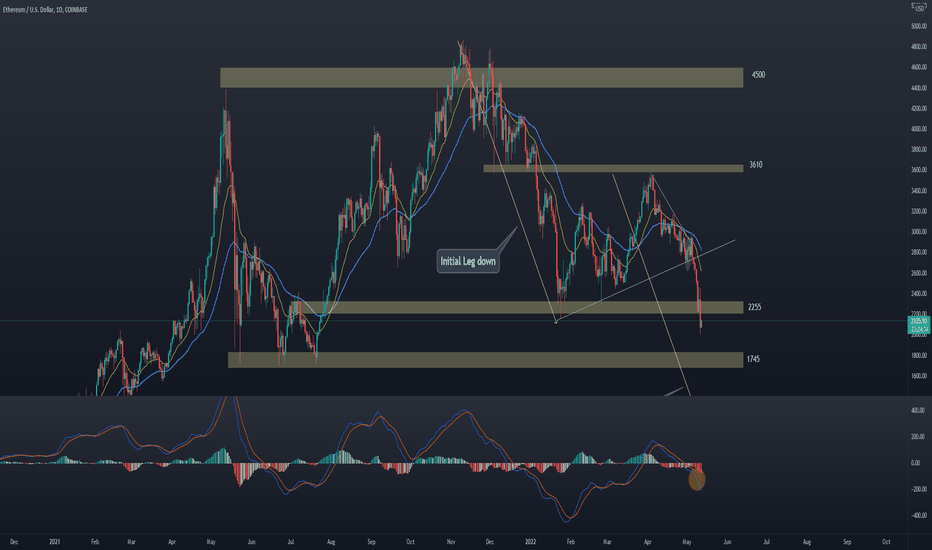Screen dimensions: 932x550
Task: Click the 3600.00 price axis label
Action: (x=918, y=170)
